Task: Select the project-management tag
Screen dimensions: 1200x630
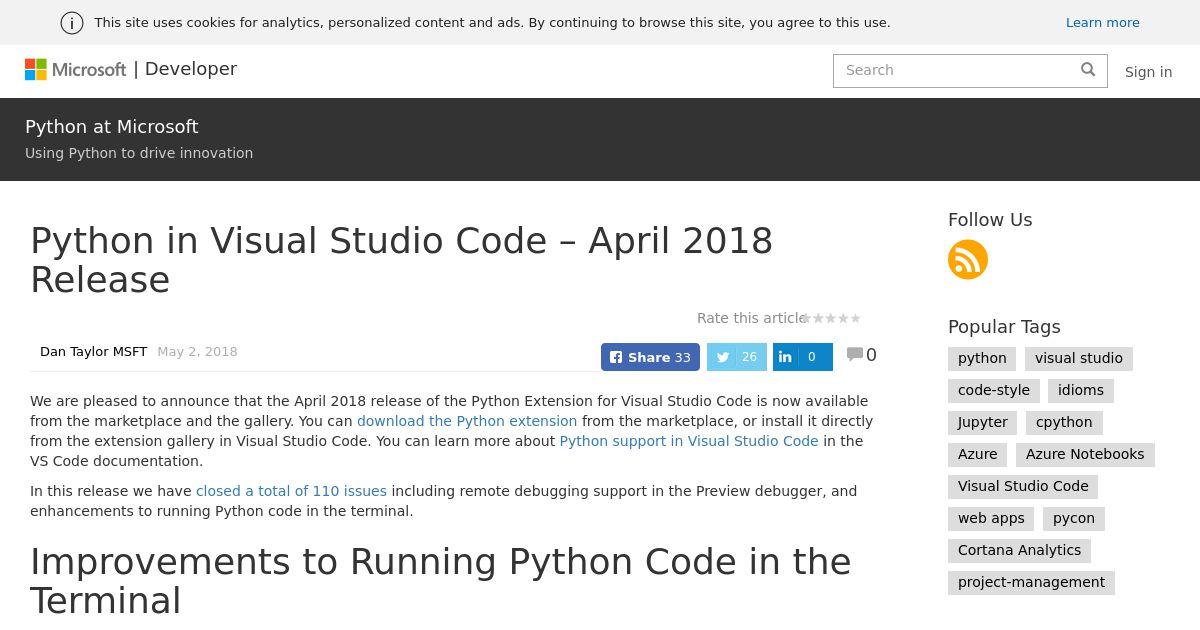Action: click(1031, 582)
